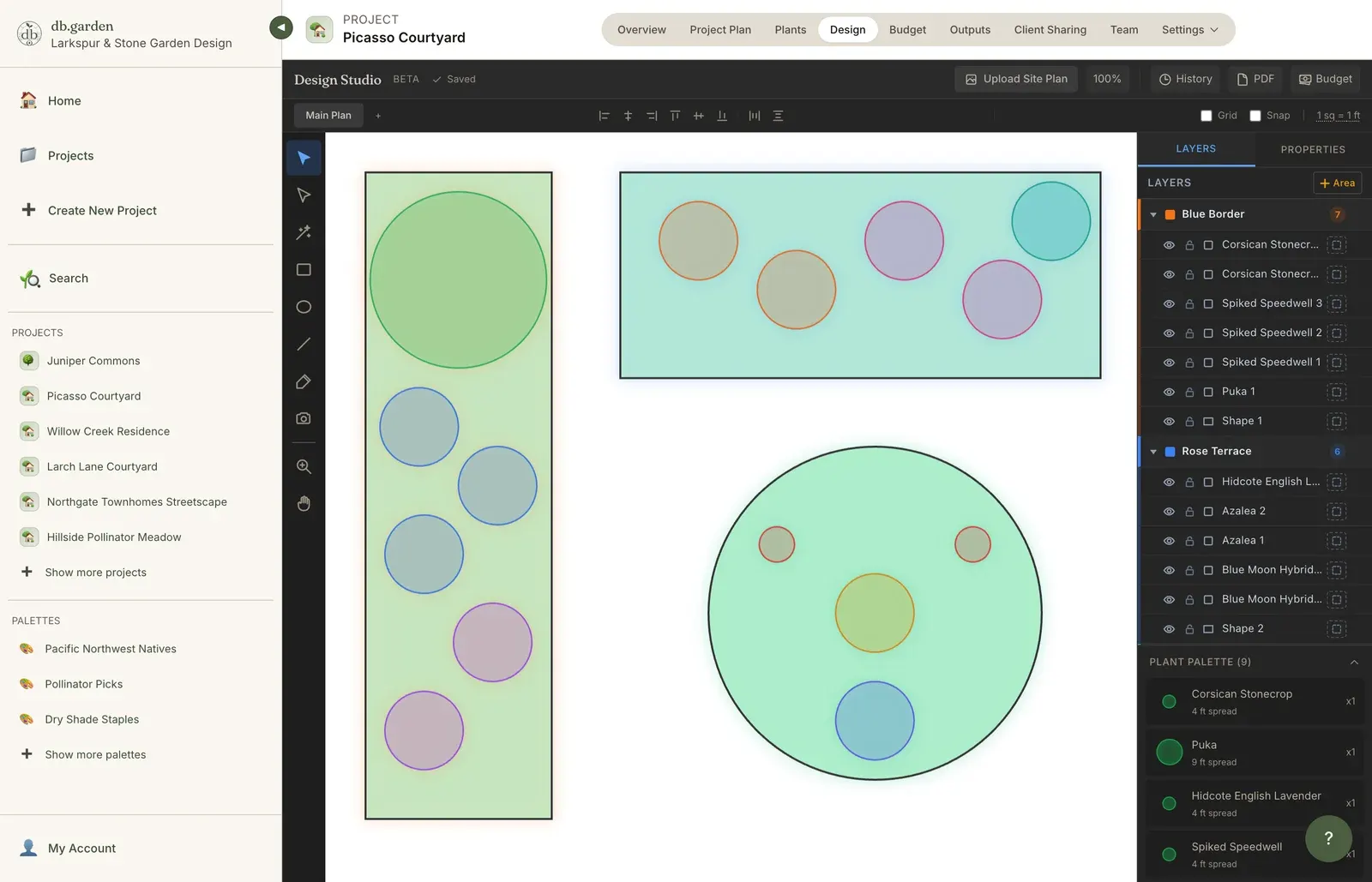This screenshot has width=1372, height=882.
Task: Collapse the left sidebar with arrow button
Action: [281, 27]
